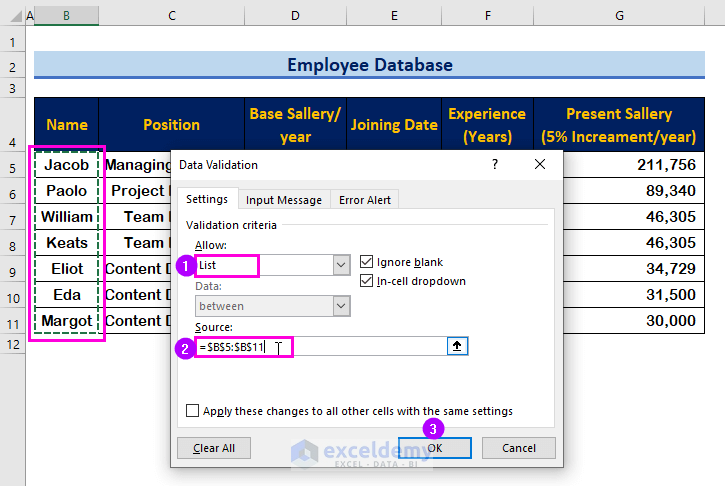Select column C header

click(x=172, y=16)
